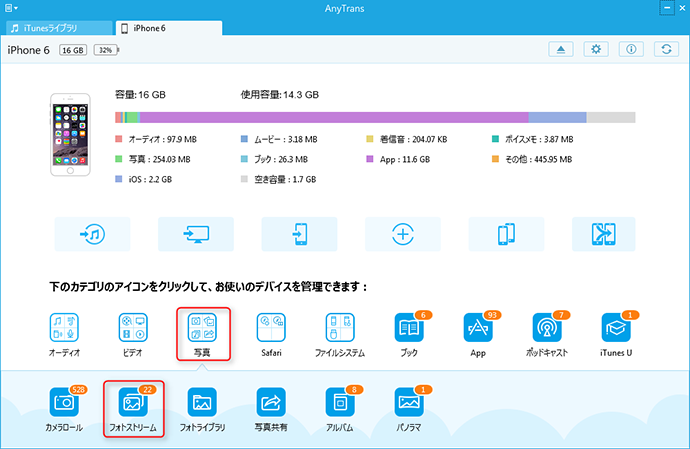The height and width of the screenshot is (449, 690).
Task: Open Photo Stream (フォトストリーム) icon
Action: pos(133,402)
